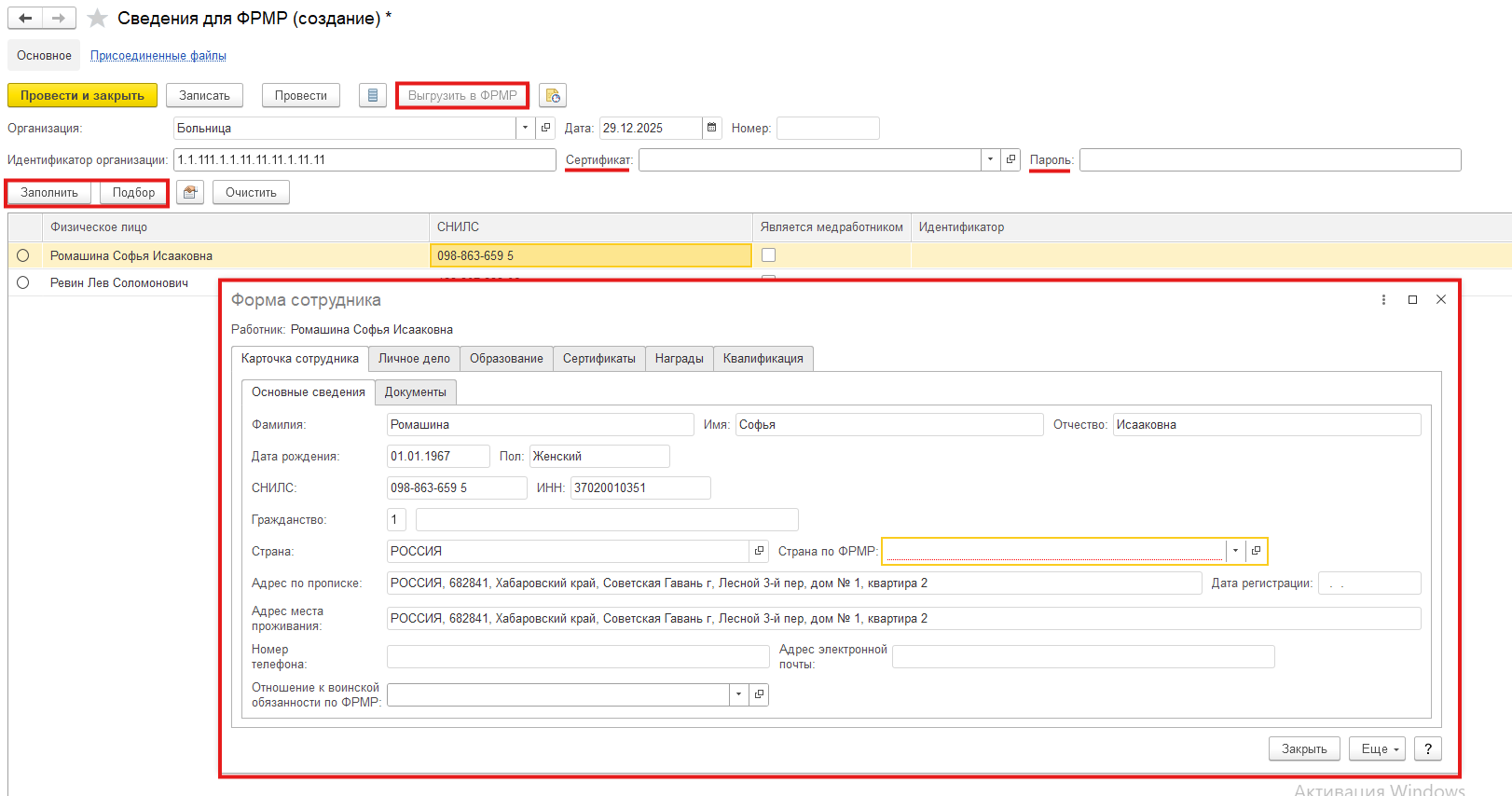Image resolution: width=1512 pixels, height=796 pixels.
Task: Click Выгрузить в ФРМР button
Action: pyautogui.click(x=462, y=95)
